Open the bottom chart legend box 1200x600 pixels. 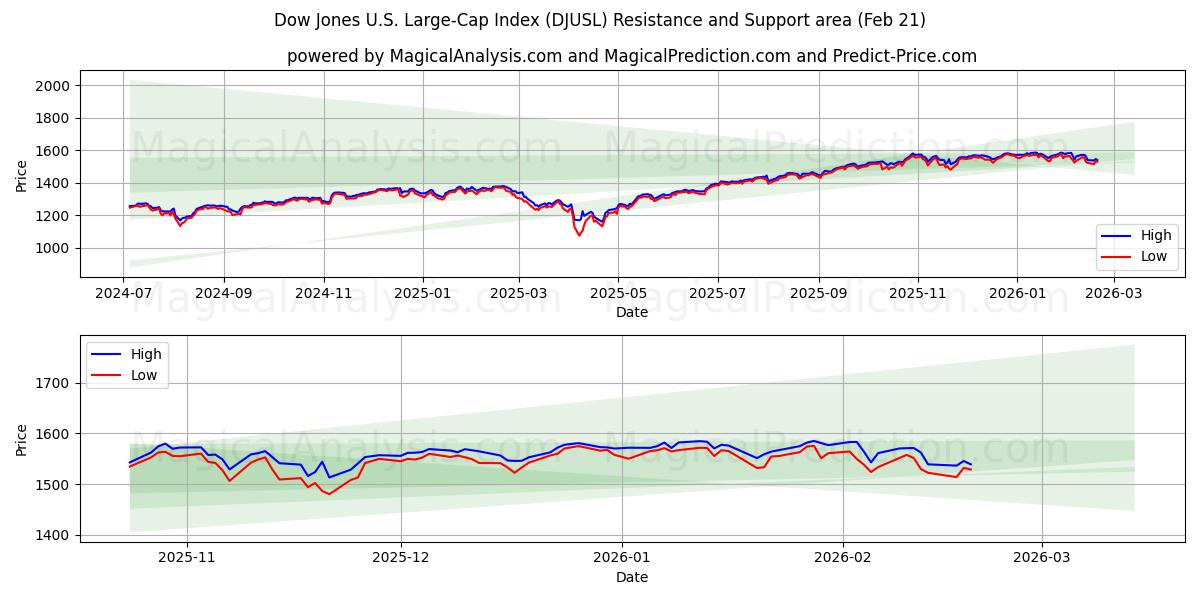coord(126,363)
